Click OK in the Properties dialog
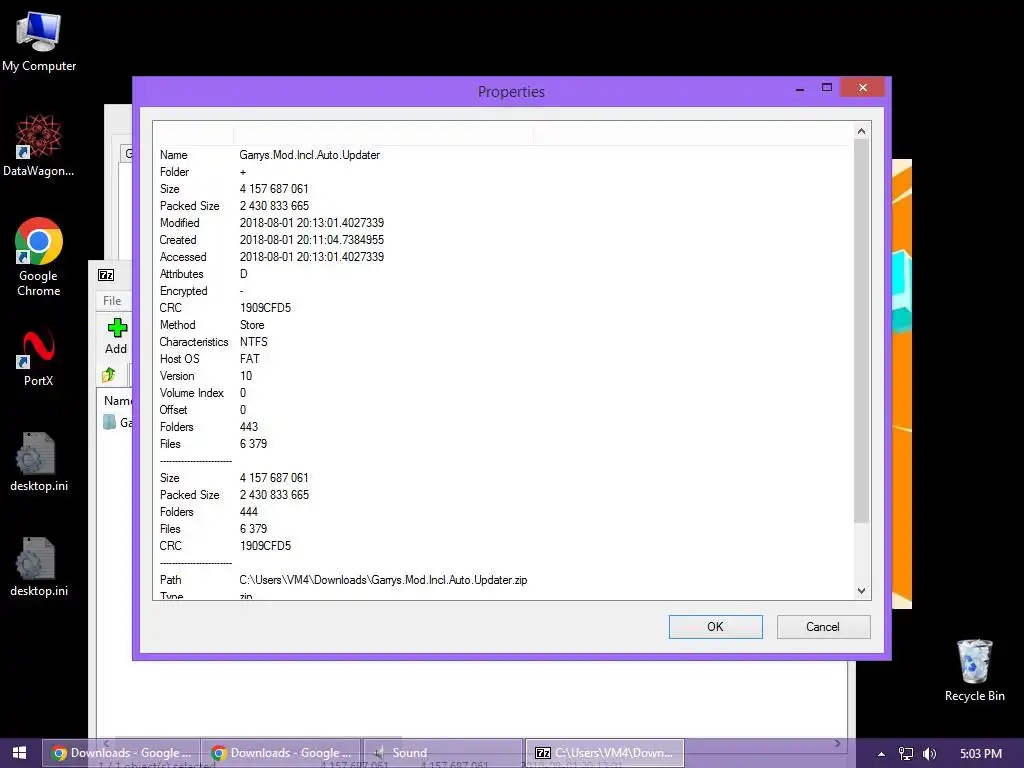Screen dimensions: 1024x768 (716, 627)
